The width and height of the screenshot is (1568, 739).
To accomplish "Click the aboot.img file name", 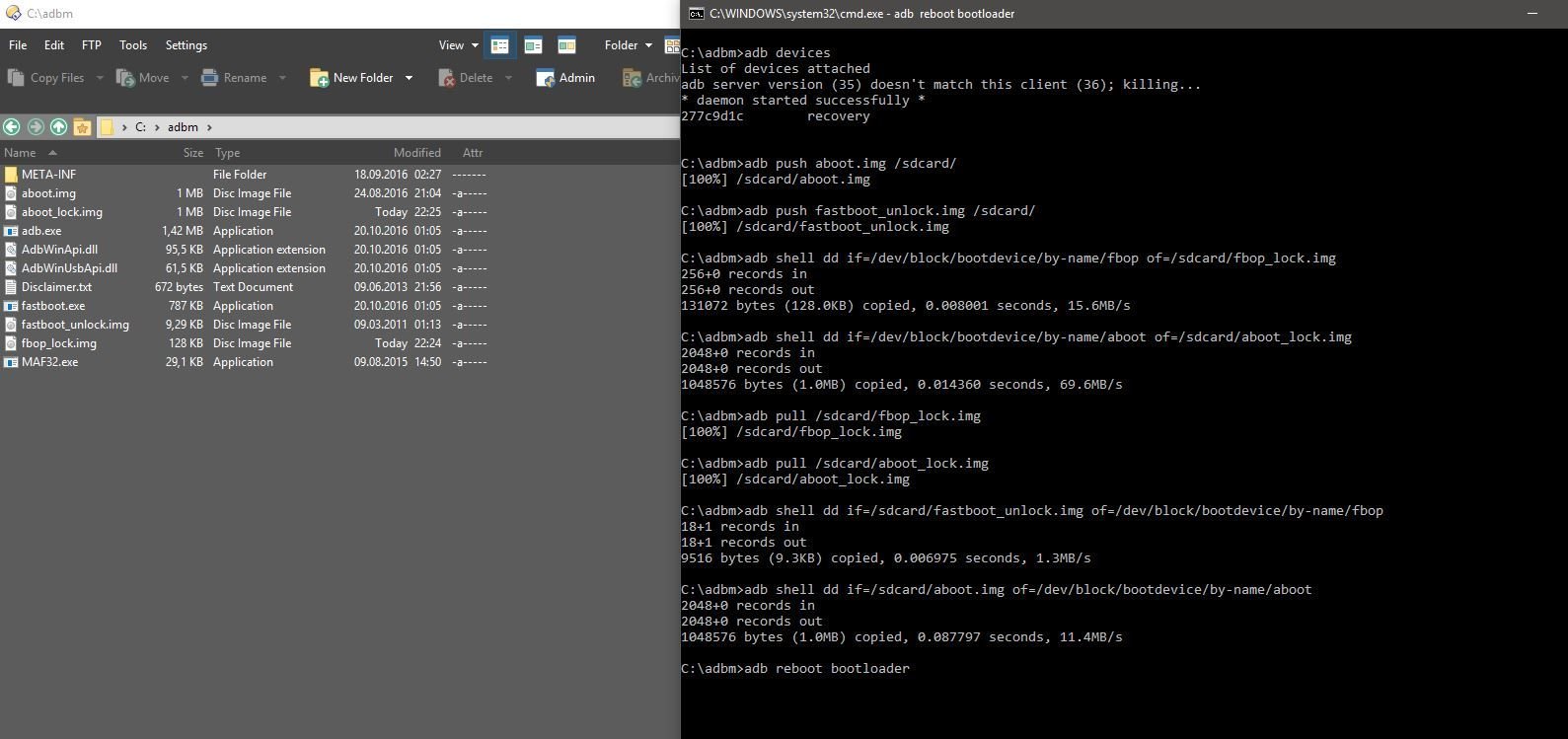I will [x=48, y=193].
